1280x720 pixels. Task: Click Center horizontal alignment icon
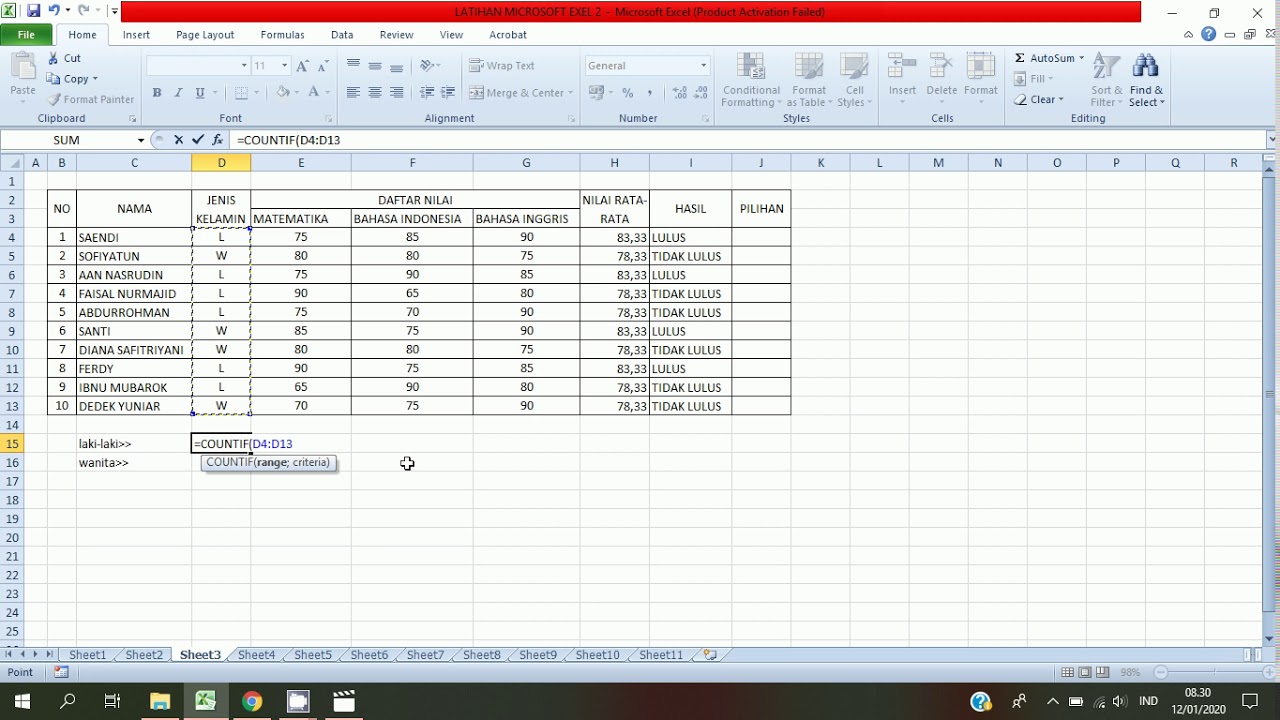(x=375, y=92)
